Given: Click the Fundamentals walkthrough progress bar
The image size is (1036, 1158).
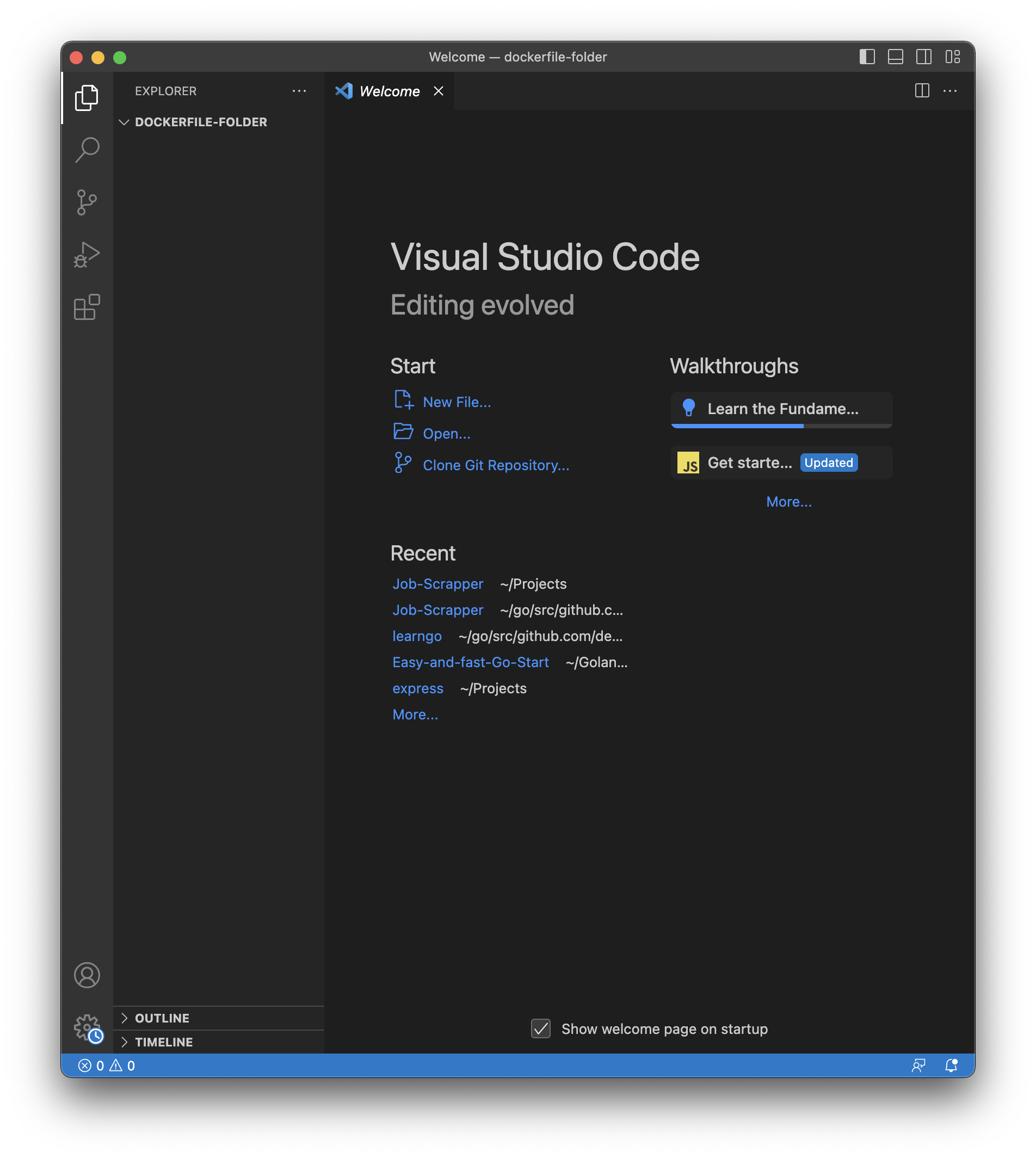Looking at the screenshot, I should click(781, 426).
